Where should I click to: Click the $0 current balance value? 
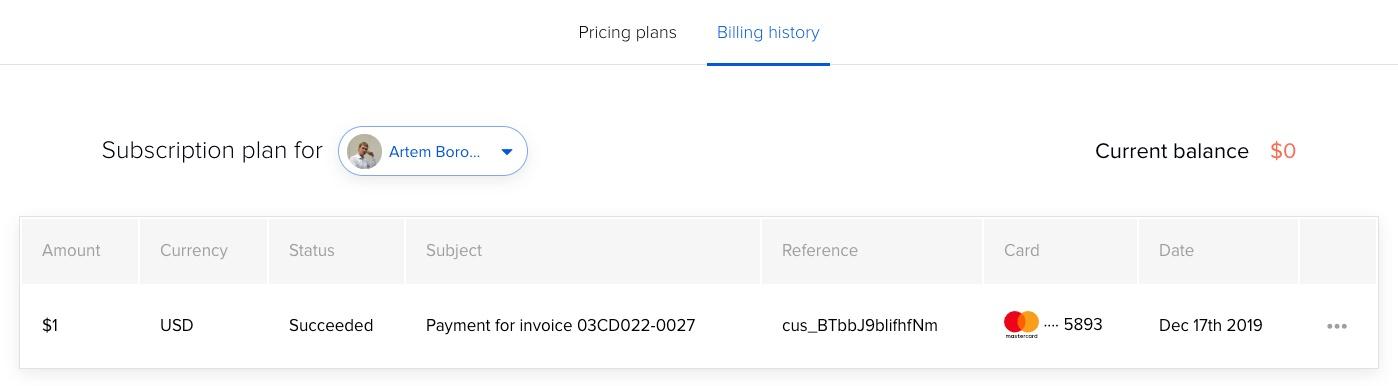[x=1283, y=151]
